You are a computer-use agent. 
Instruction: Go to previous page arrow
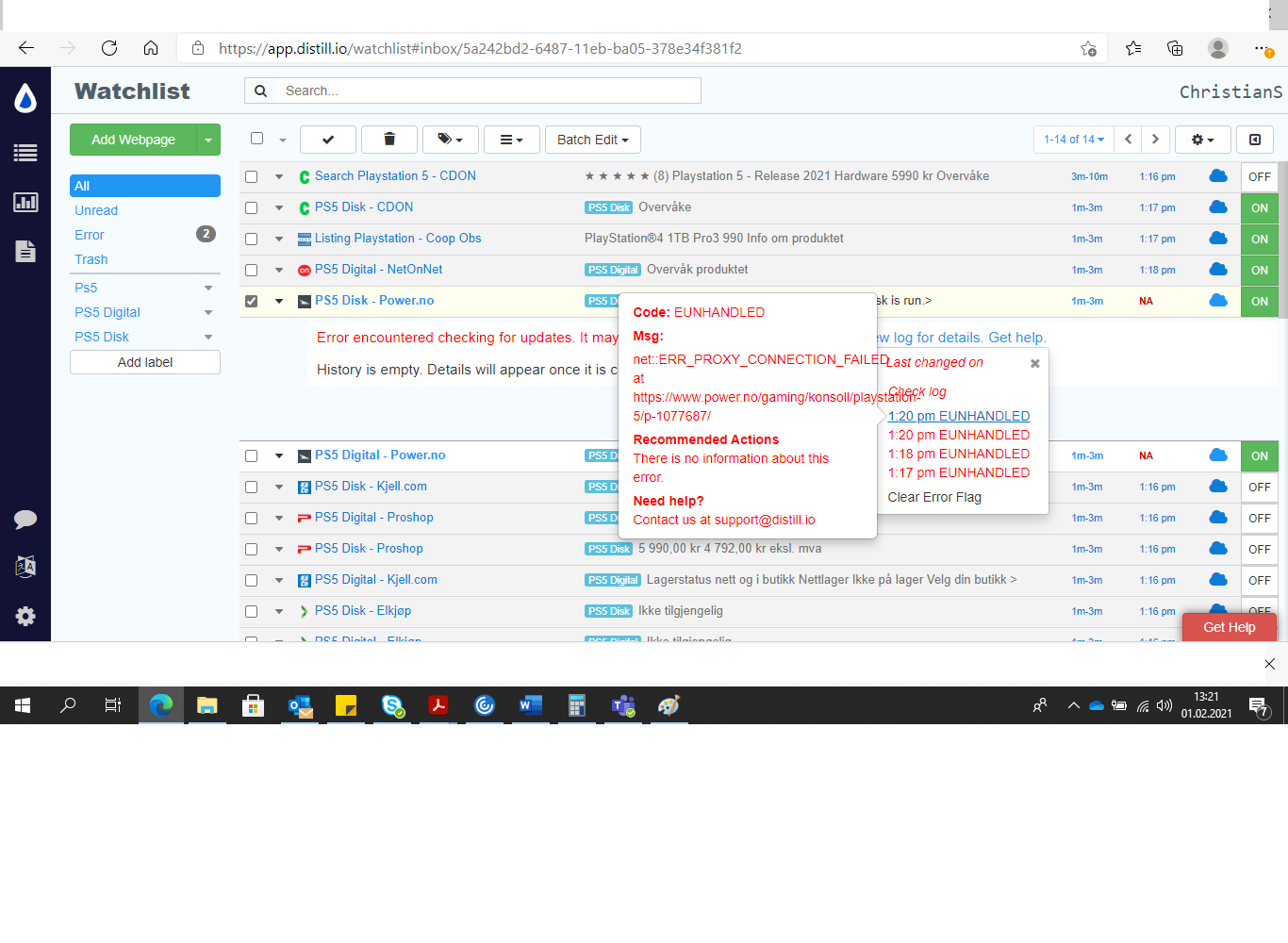1128,140
